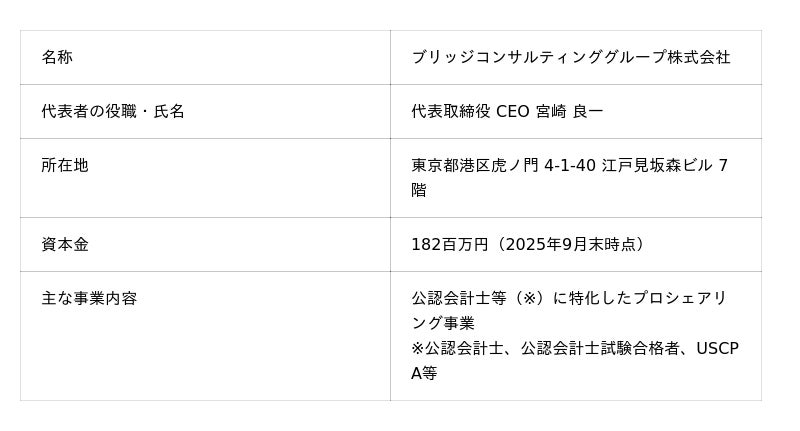Click the 代表取締役 title text
The width and height of the screenshot is (800, 431).
point(451,112)
